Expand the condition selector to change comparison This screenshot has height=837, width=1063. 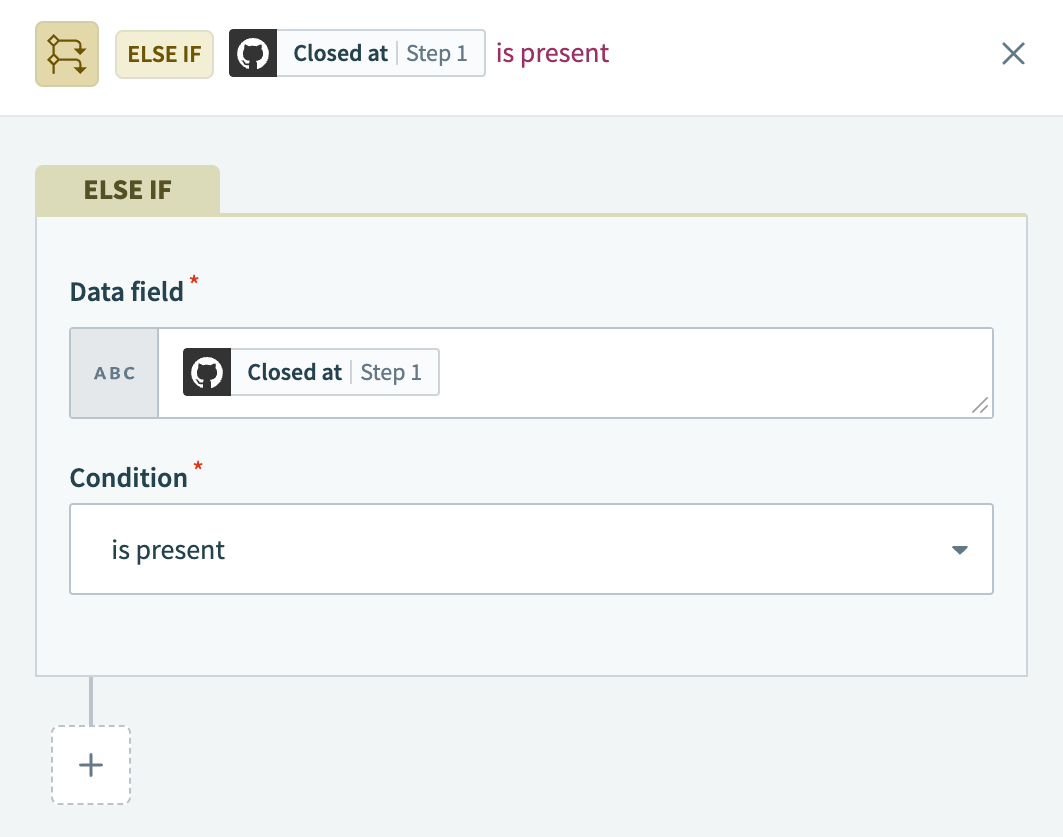click(530, 549)
